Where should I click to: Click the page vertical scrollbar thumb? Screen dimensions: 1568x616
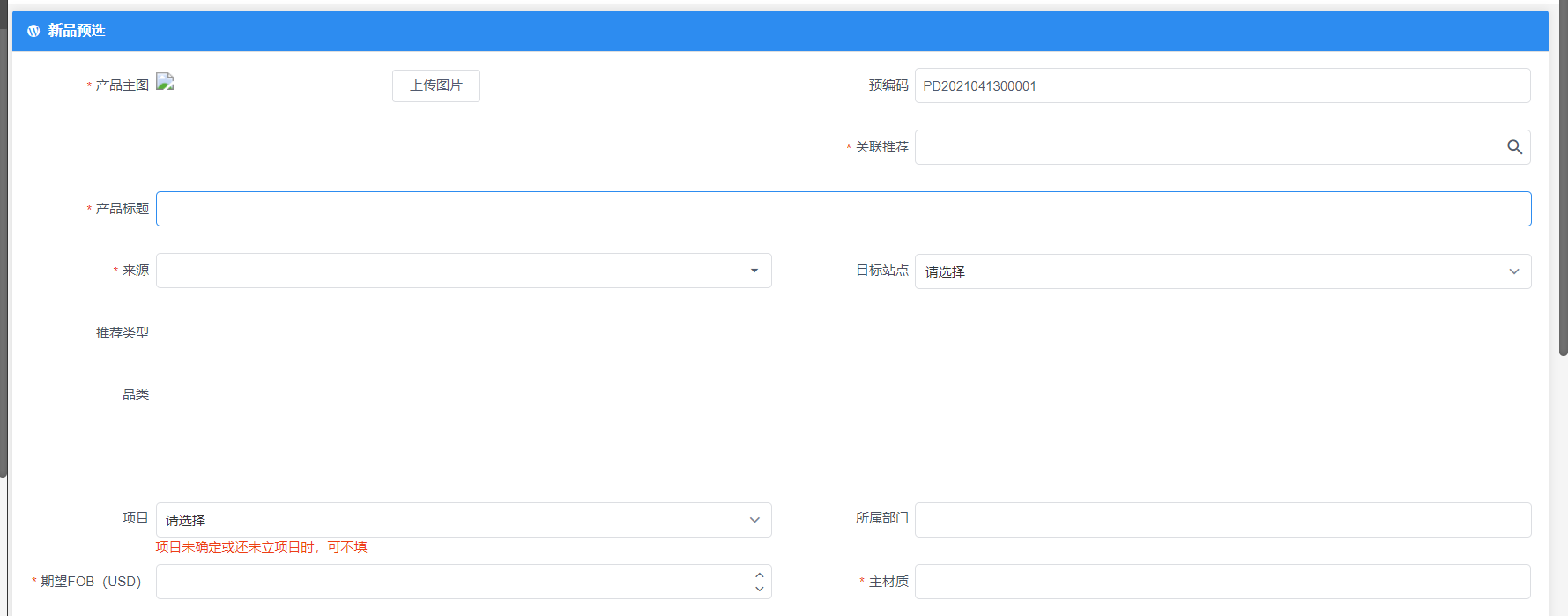pos(1564,180)
